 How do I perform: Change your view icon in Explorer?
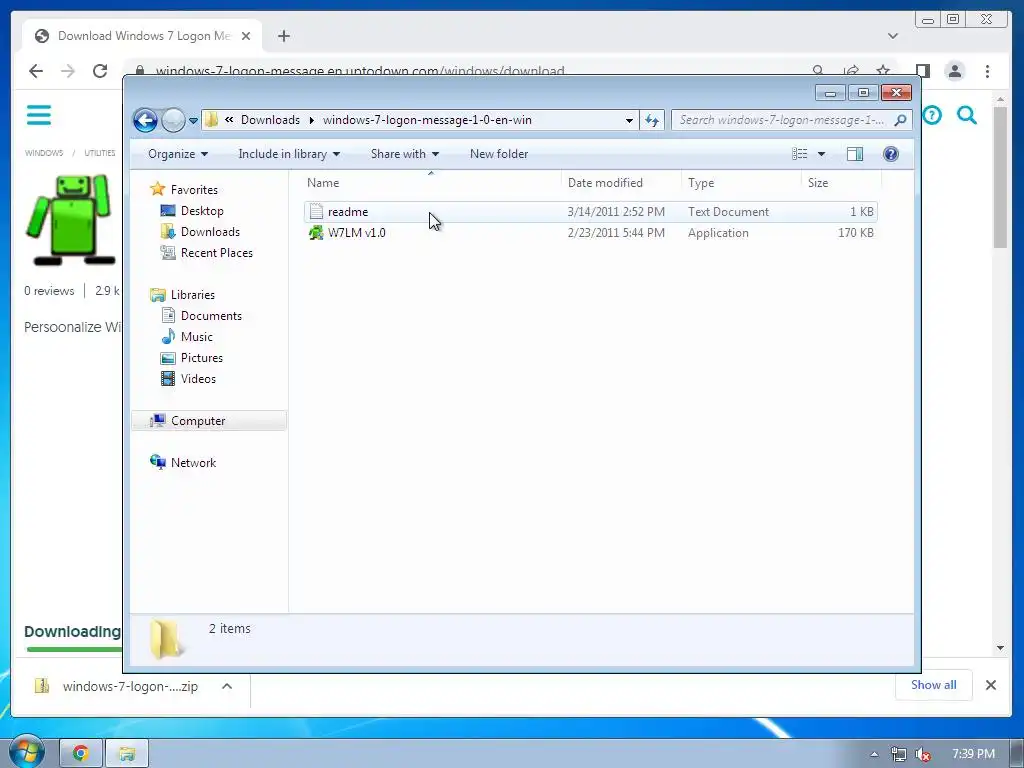(799, 154)
